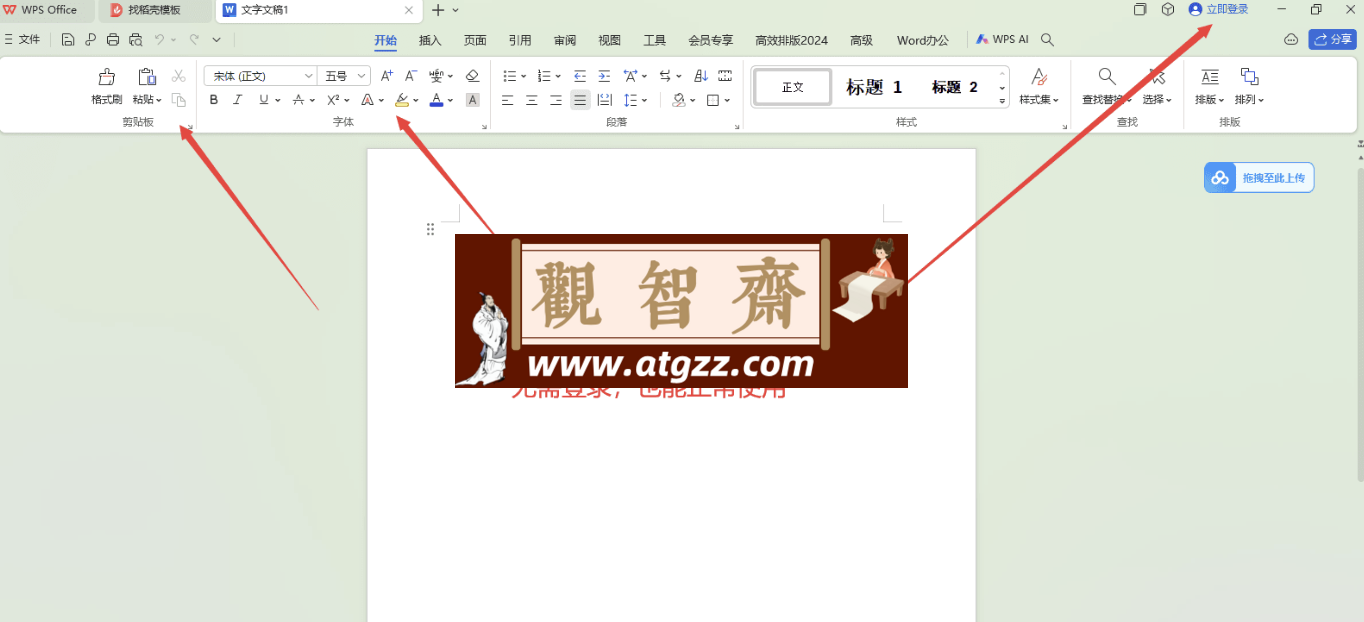
Task: Expand the line spacing dropdown arrow
Action: pos(645,100)
